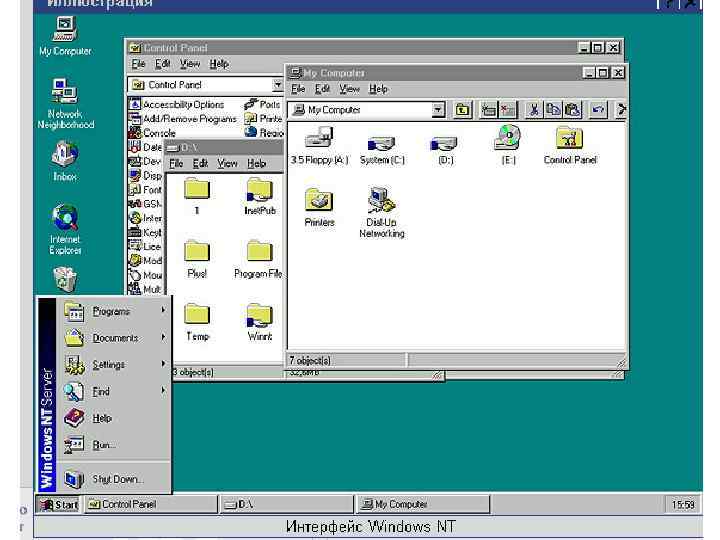Open Network Neighborhood desktop icon
The width and height of the screenshot is (720, 540).
click(65, 104)
